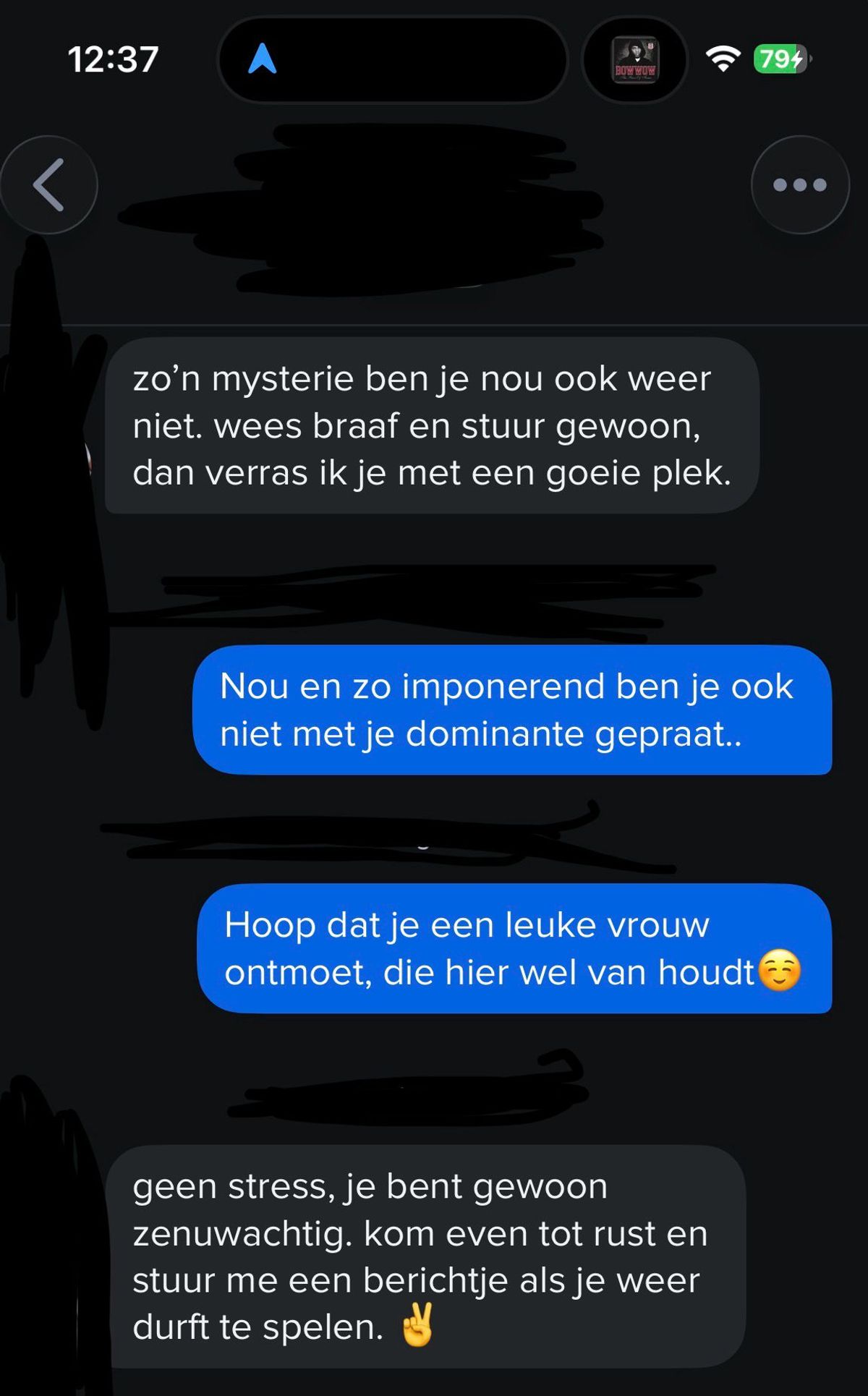868x1396 pixels.
Task: Tap the victory hand emoji after "spelen."
Action: [417, 1326]
